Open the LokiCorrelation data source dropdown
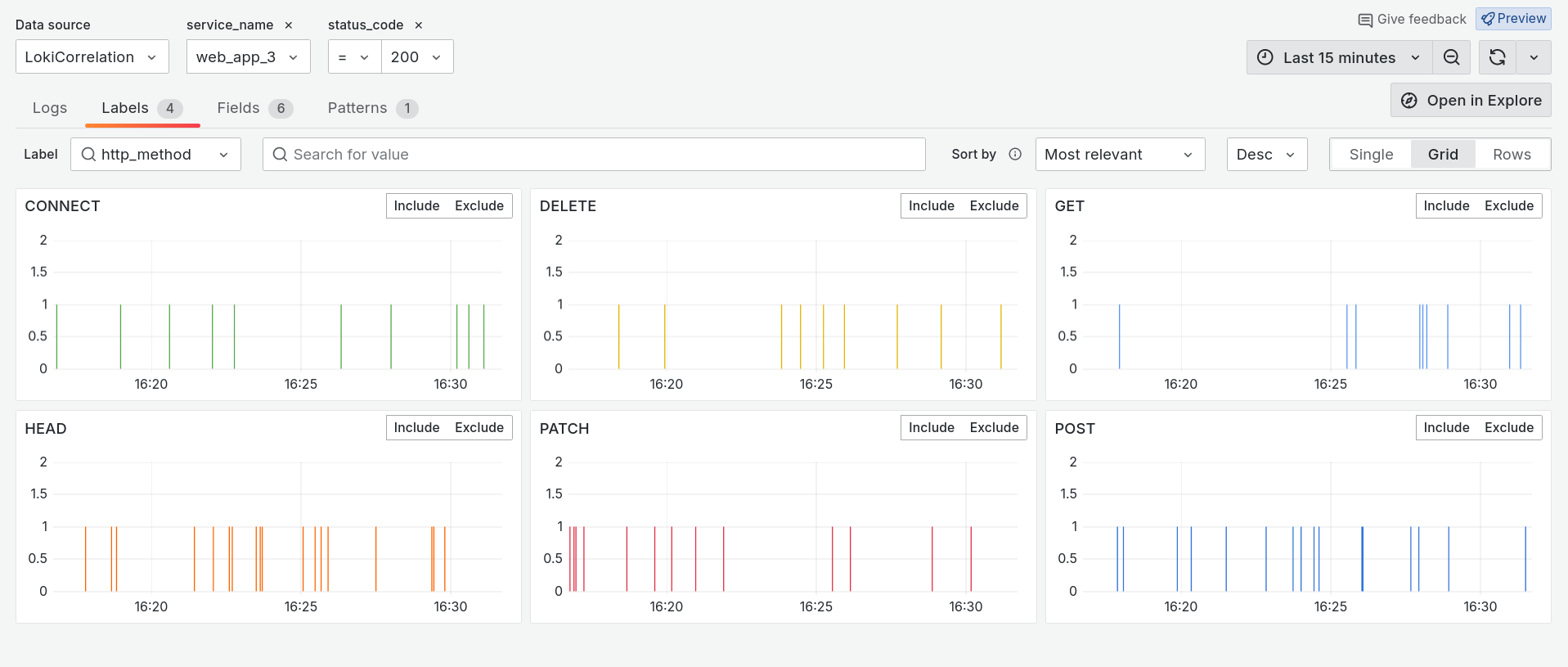 (x=92, y=56)
